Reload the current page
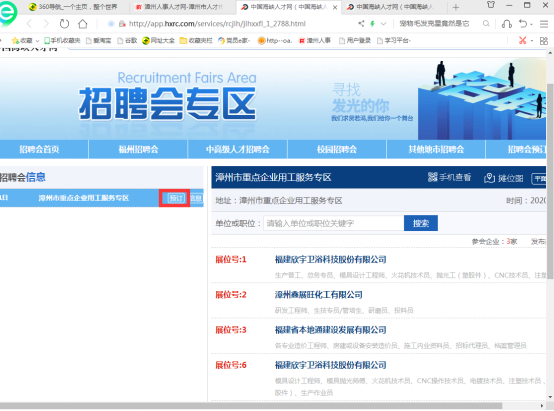Screen dimensions: 554x411 (64, 24)
